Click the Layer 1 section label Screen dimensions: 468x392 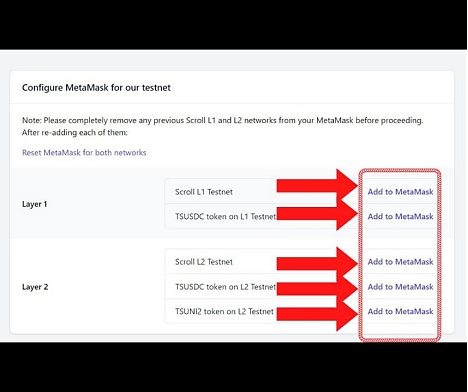tap(35, 204)
